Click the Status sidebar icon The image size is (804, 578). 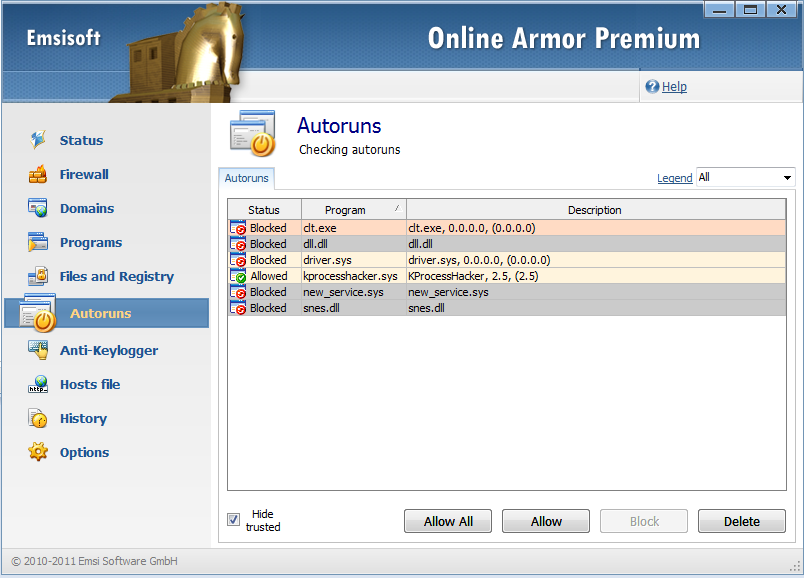(38, 139)
